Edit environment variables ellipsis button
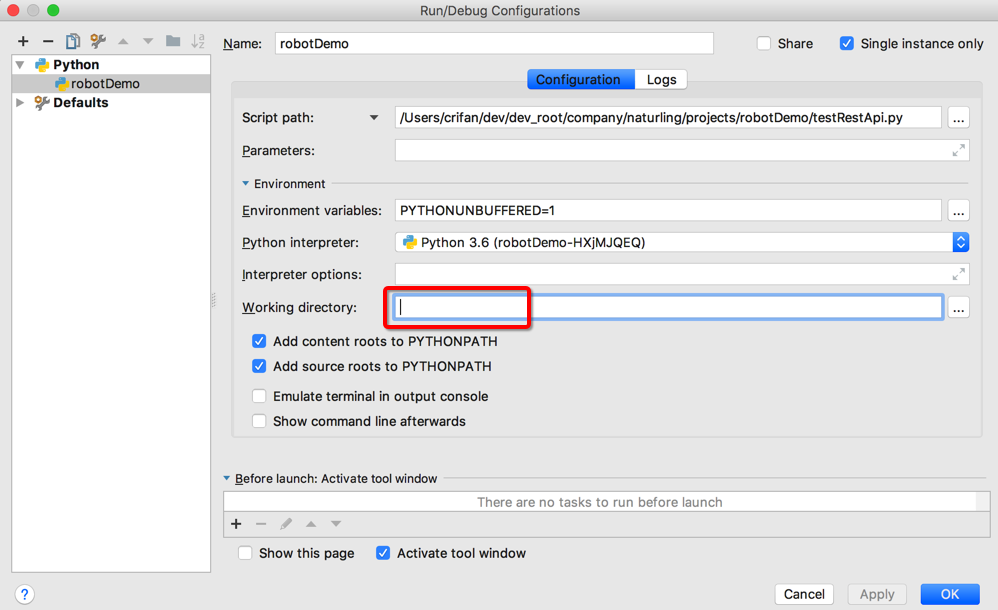Image resolution: width=998 pixels, height=610 pixels. tap(958, 211)
